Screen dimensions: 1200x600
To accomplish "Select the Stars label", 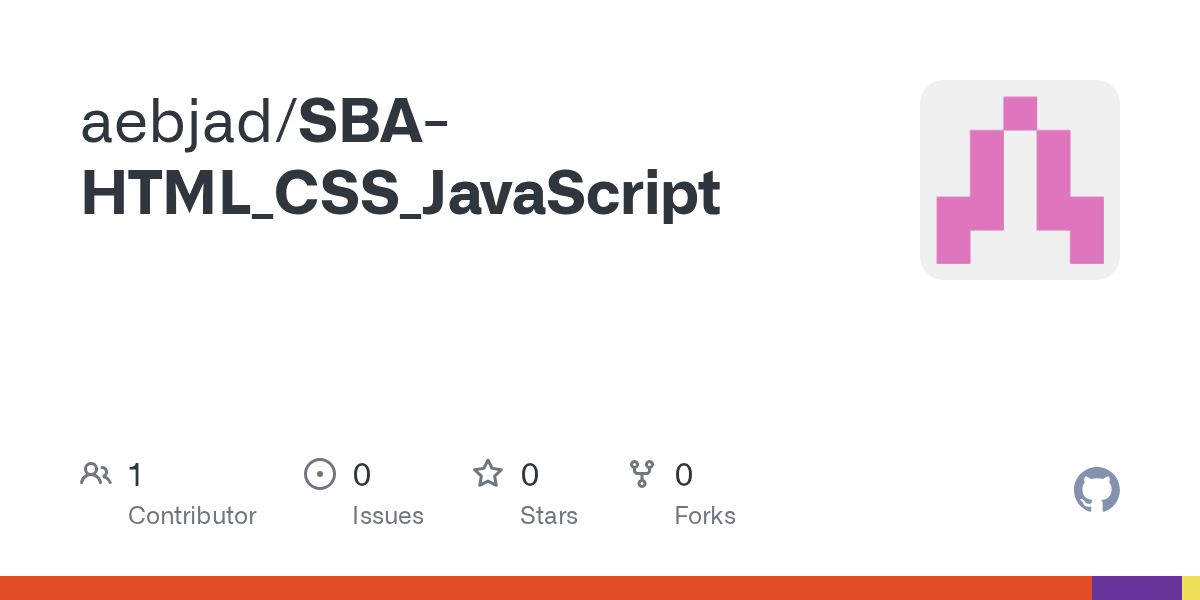I will coord(549,516).
